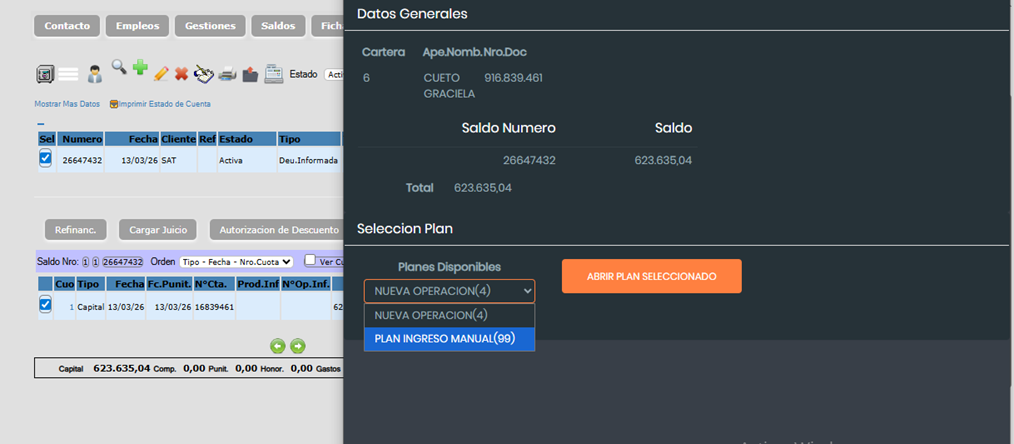Select NUEVA OPERACION(4) in the dropdown list
The width and height of the screenshot is (1014, 444).
click(x=449, y=315)
